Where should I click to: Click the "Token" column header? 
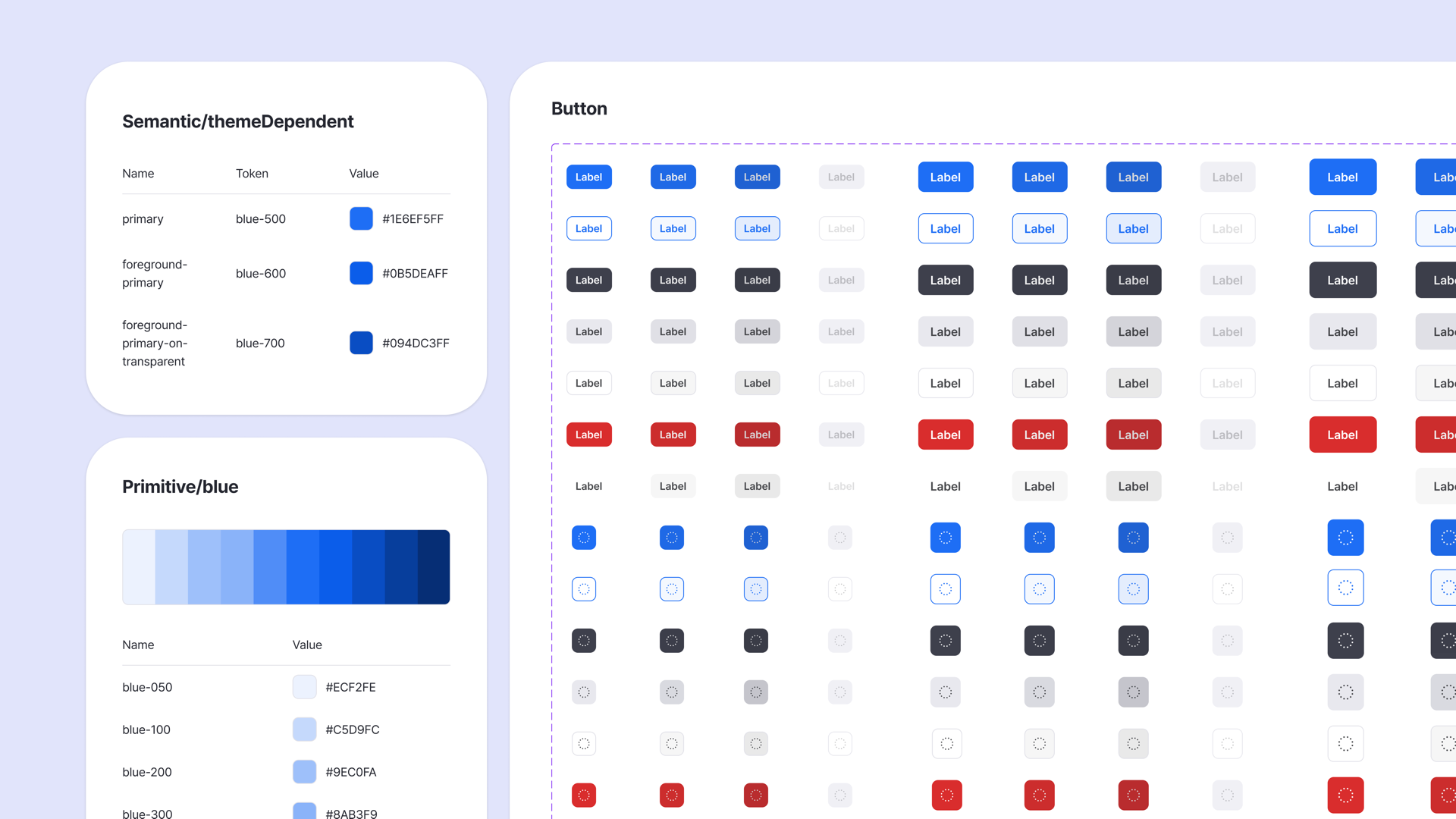252,174
